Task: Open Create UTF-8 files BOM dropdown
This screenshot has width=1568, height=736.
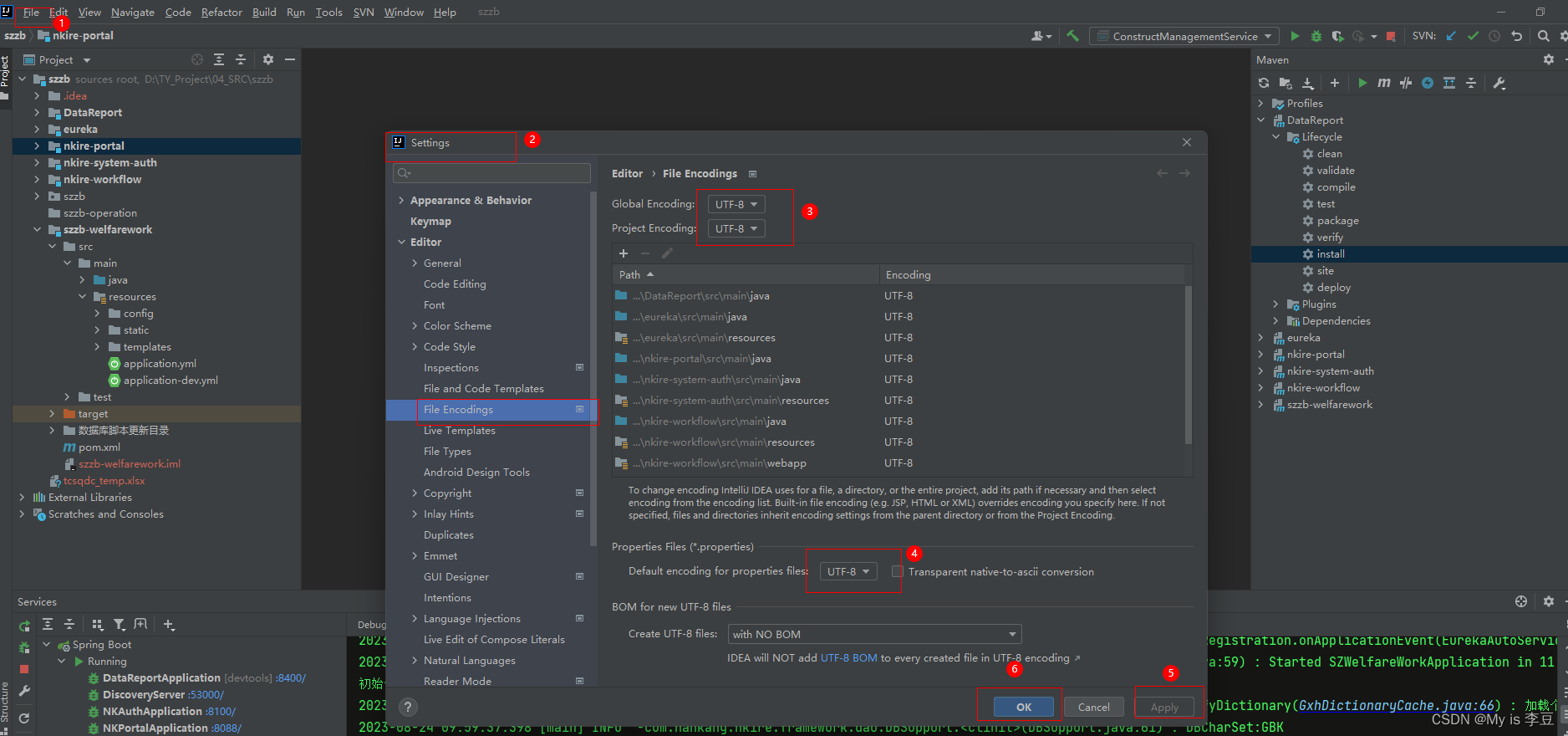Action: pos(875,634)
